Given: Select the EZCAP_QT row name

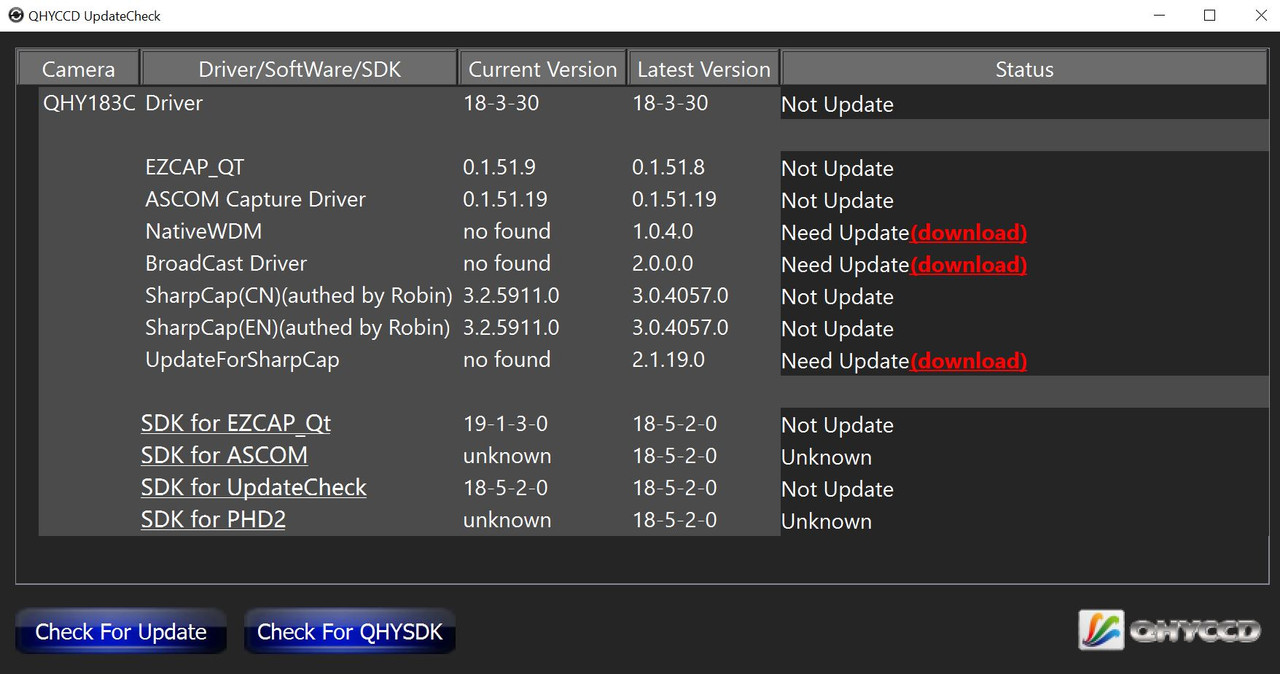Looking at the screenshot, I should coord(195,168).
